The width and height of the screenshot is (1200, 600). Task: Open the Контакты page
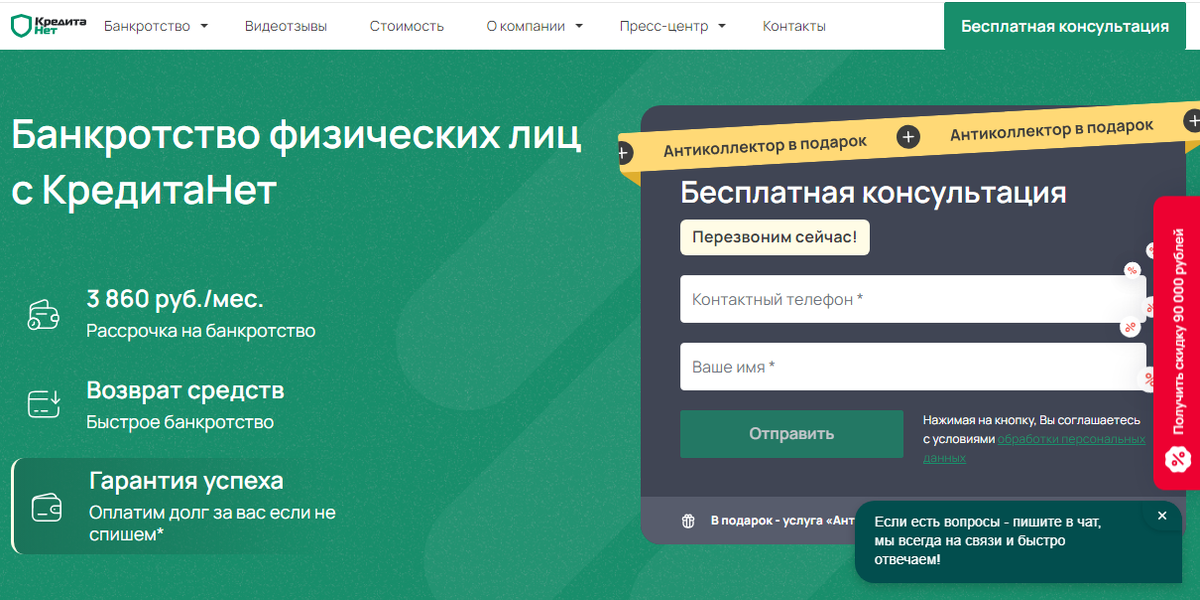[794, 26]
